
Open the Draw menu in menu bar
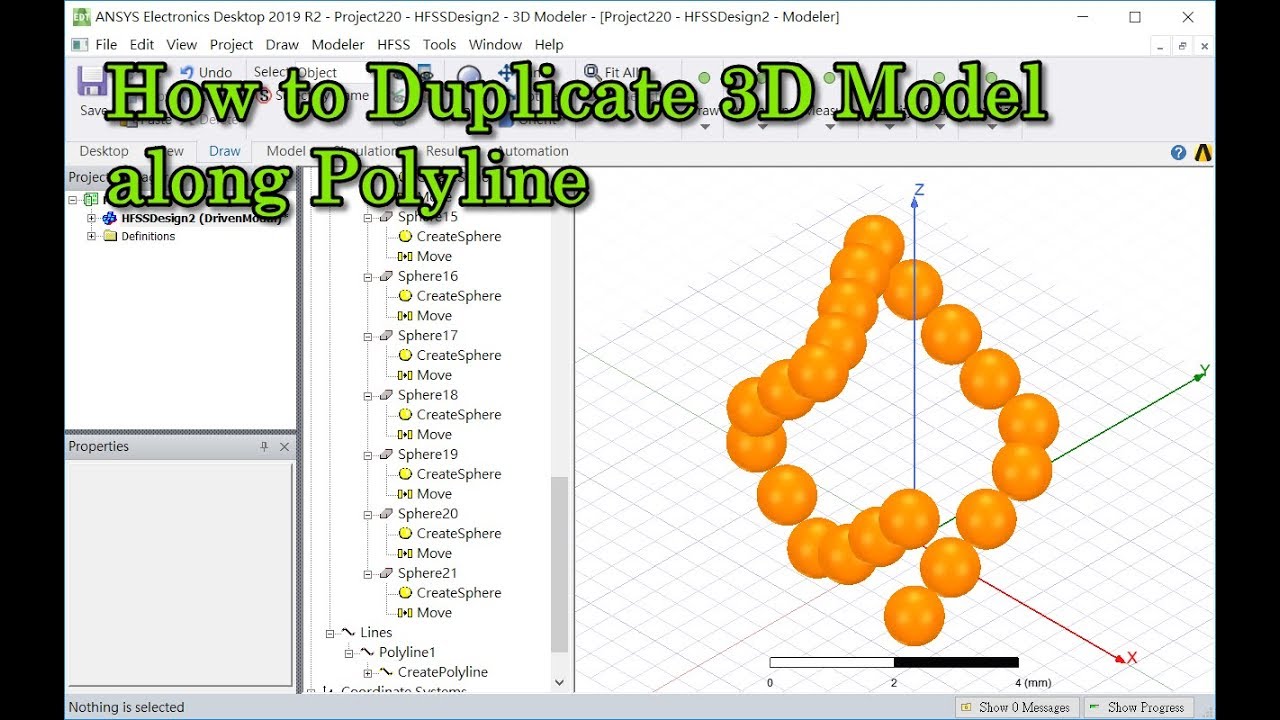(x=282, y=45)
